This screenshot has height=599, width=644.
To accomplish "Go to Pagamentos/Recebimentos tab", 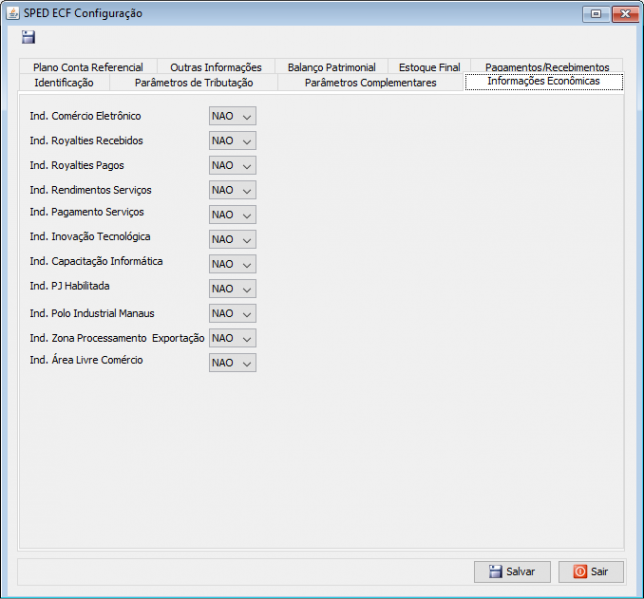I will point(547,67).
